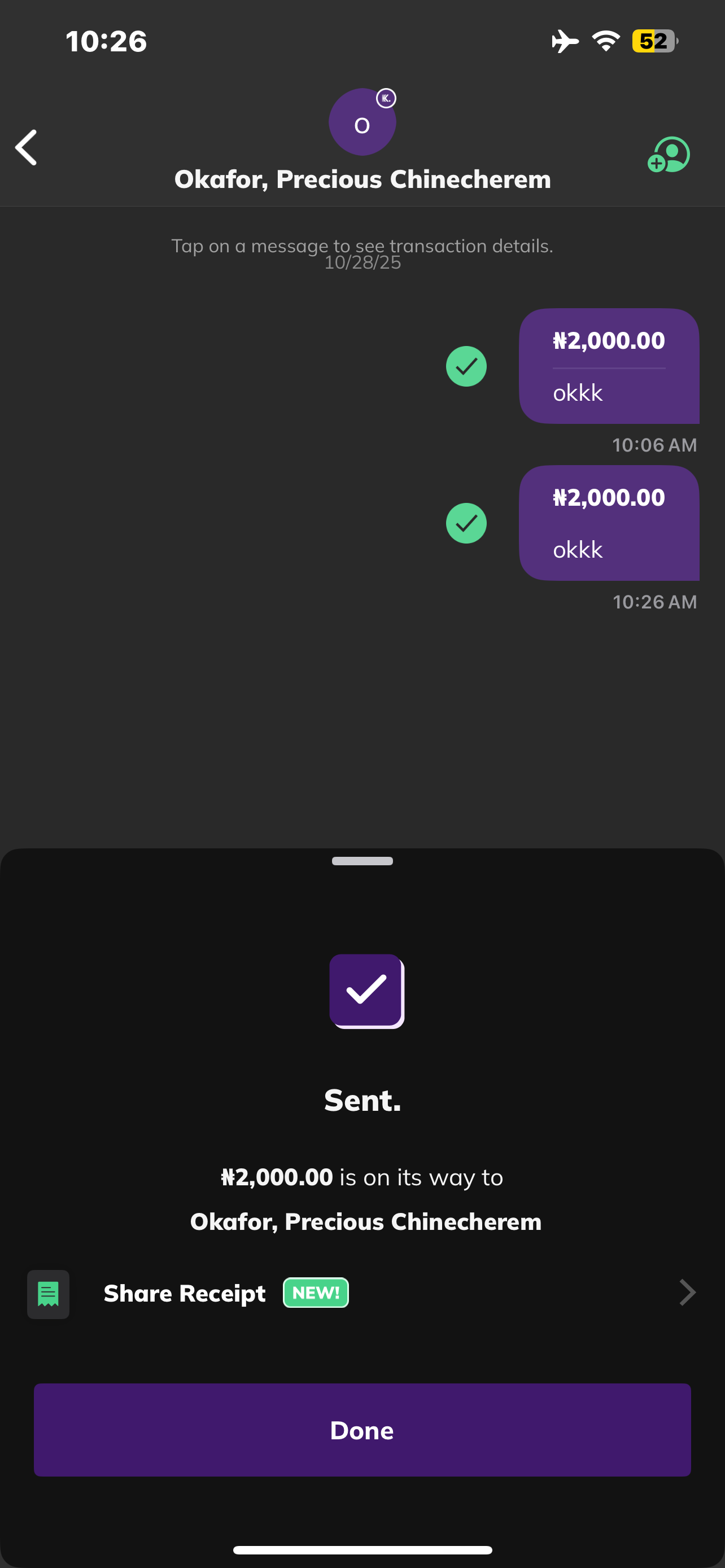Open the Share Receipt chevron arrow

(687, 1293)
